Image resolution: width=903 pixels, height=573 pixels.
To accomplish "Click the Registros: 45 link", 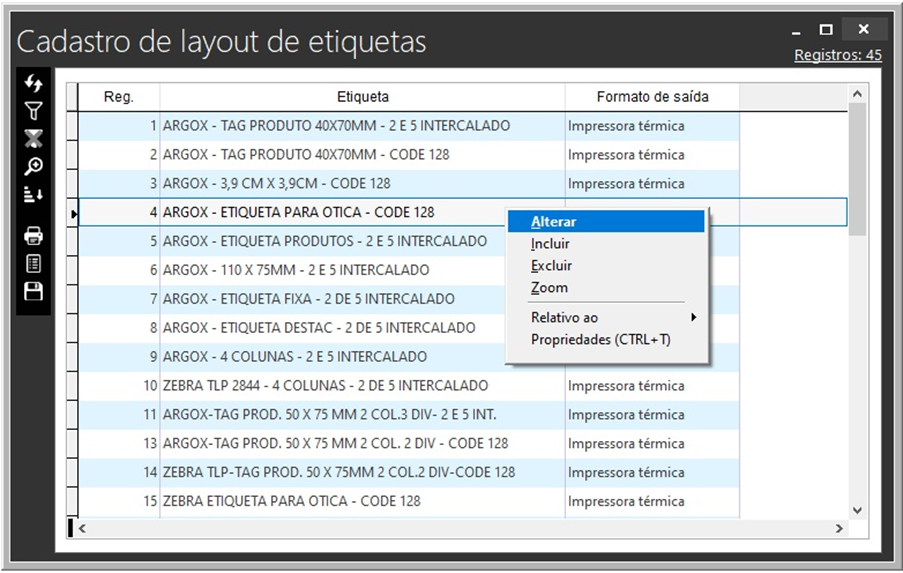I will point(837,55).
